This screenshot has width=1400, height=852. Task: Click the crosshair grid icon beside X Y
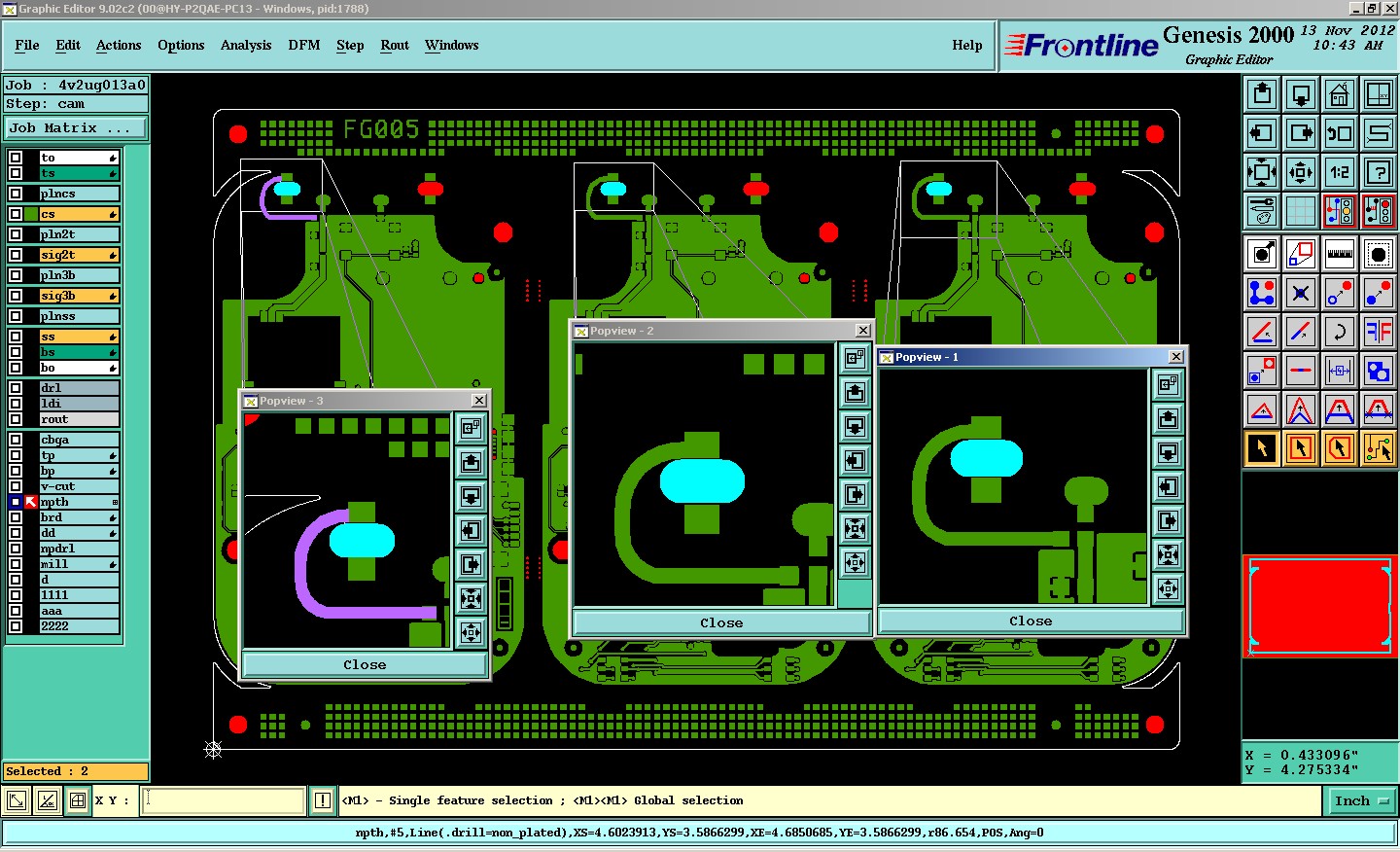pyautogui.click(x=78, y=800)
